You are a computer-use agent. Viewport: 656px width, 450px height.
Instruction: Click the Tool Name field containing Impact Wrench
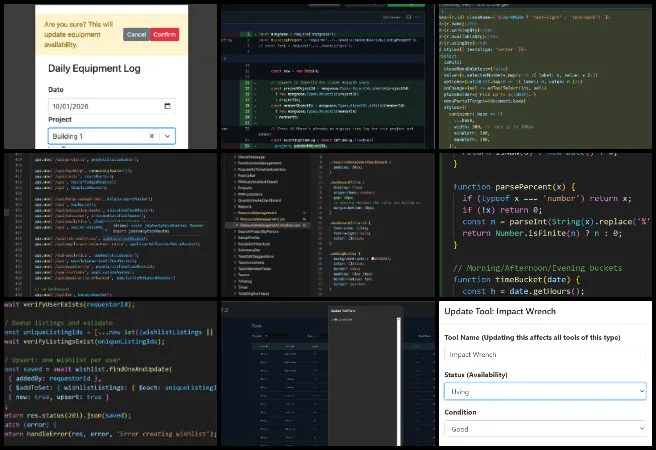(x=545, y=355)
